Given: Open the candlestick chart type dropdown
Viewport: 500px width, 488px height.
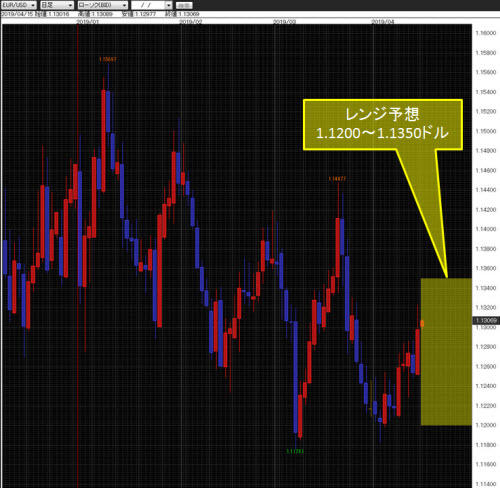Looking at the screenshot, I should click(103, 5).
